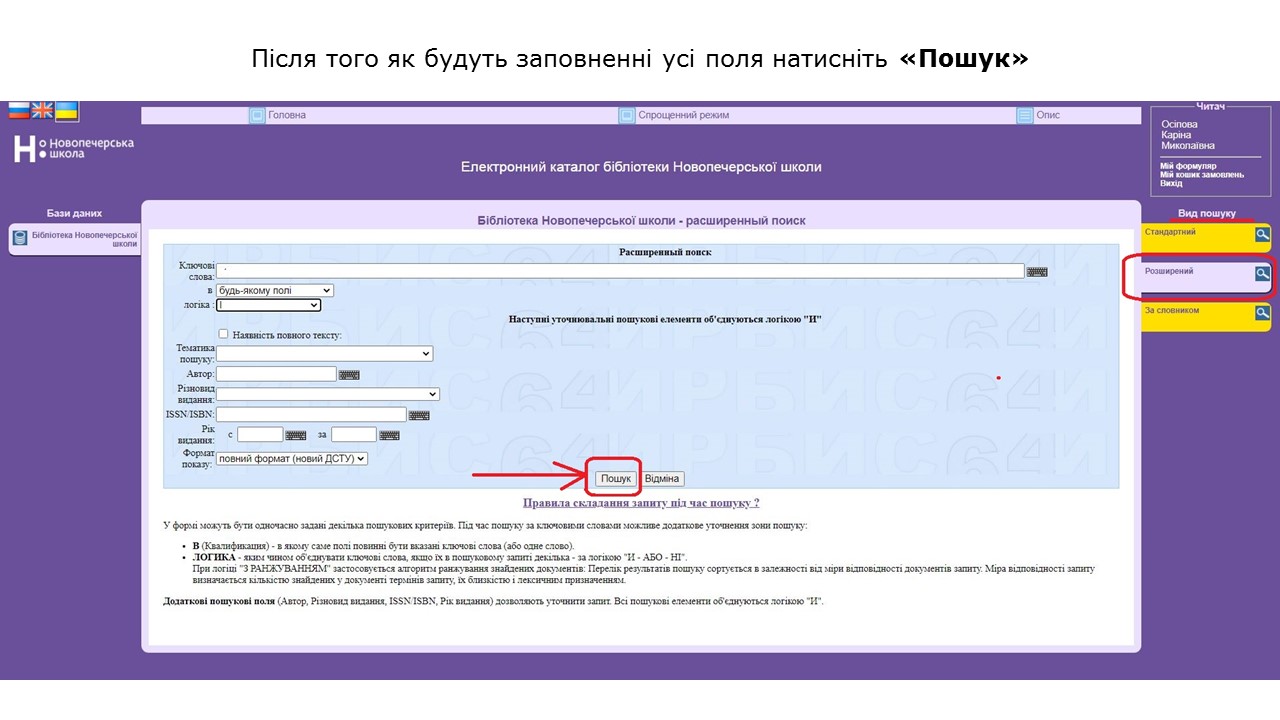Click the British flag language icon
This screenshot has height=720, width=1280.
coord(43,111)
